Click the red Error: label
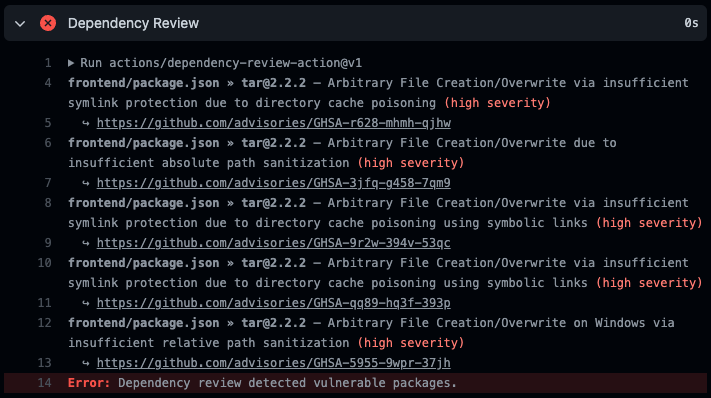 pyautogui.click(x=89, y=383)
